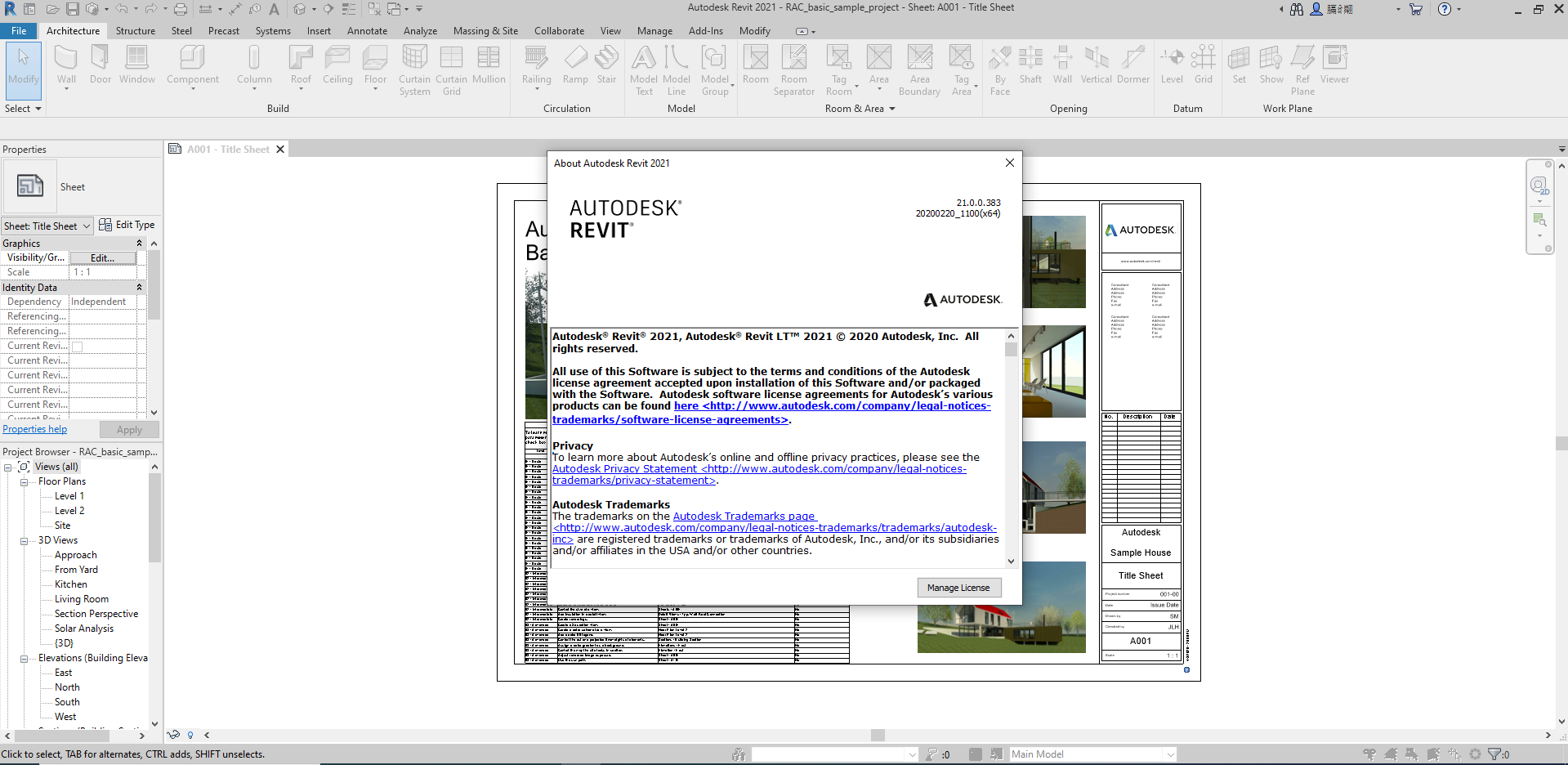Select the Model Line tool
Viewport: 1568px width, 765px height.
click(677, 70)
